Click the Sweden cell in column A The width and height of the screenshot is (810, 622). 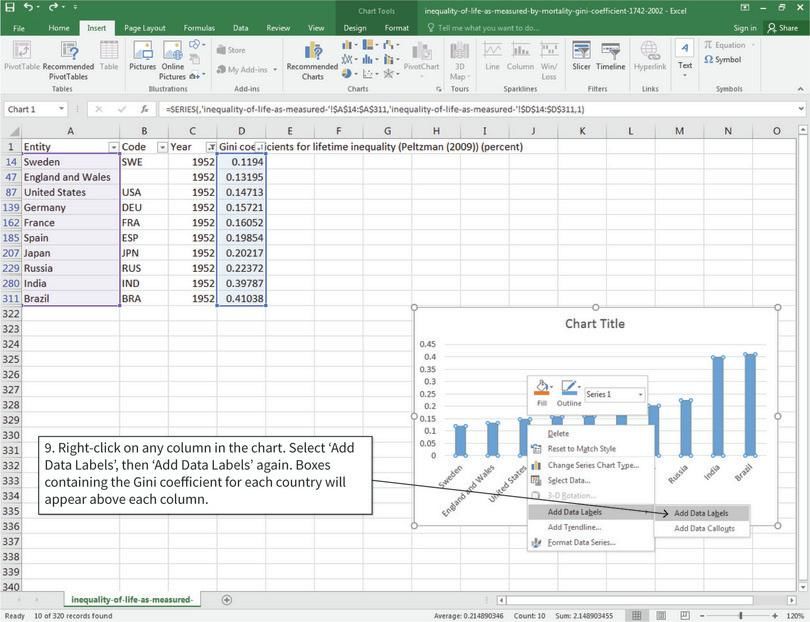[71, 162]
